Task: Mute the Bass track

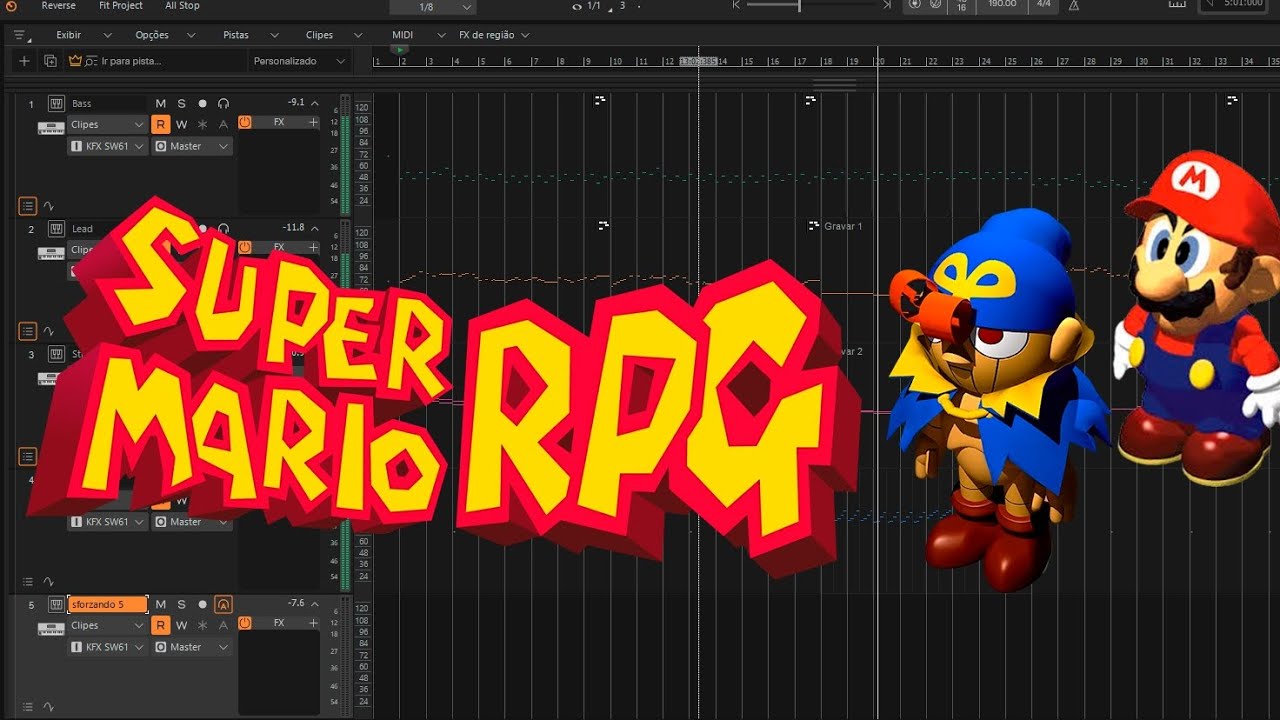Action: coord(160,103)
